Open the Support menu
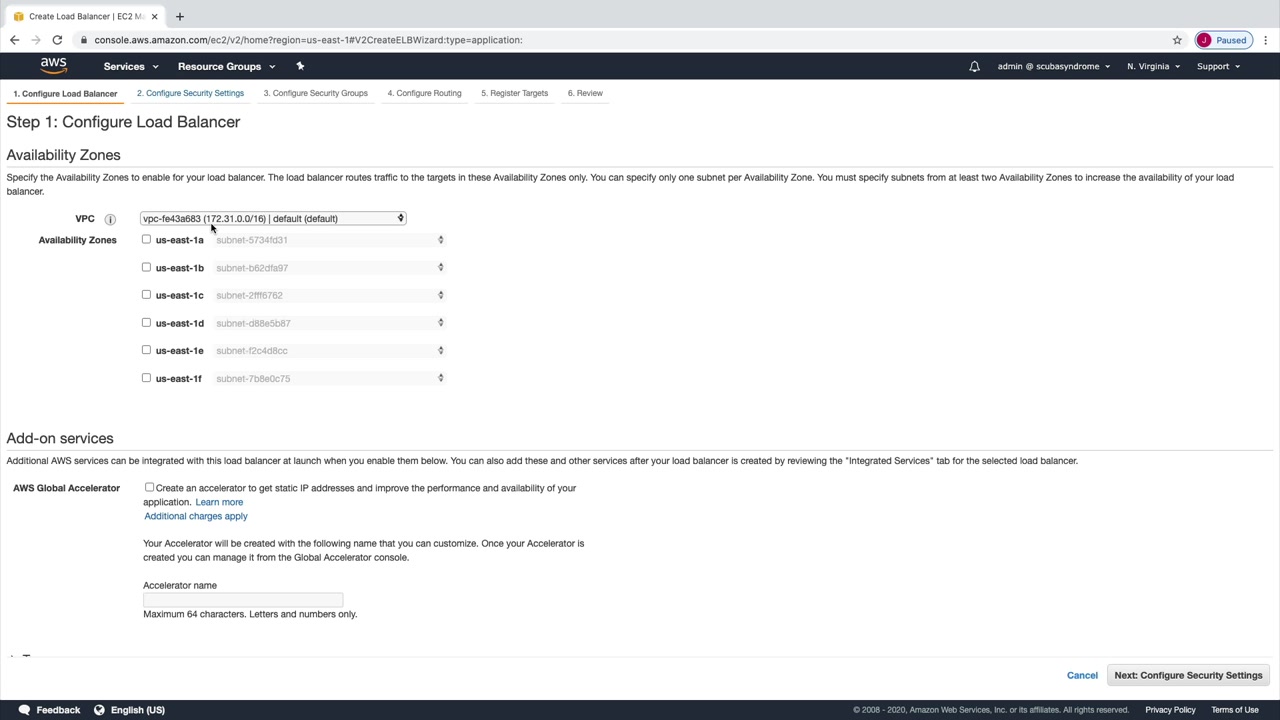Screen dimensions: 1280x720 tap(1218, 67)
